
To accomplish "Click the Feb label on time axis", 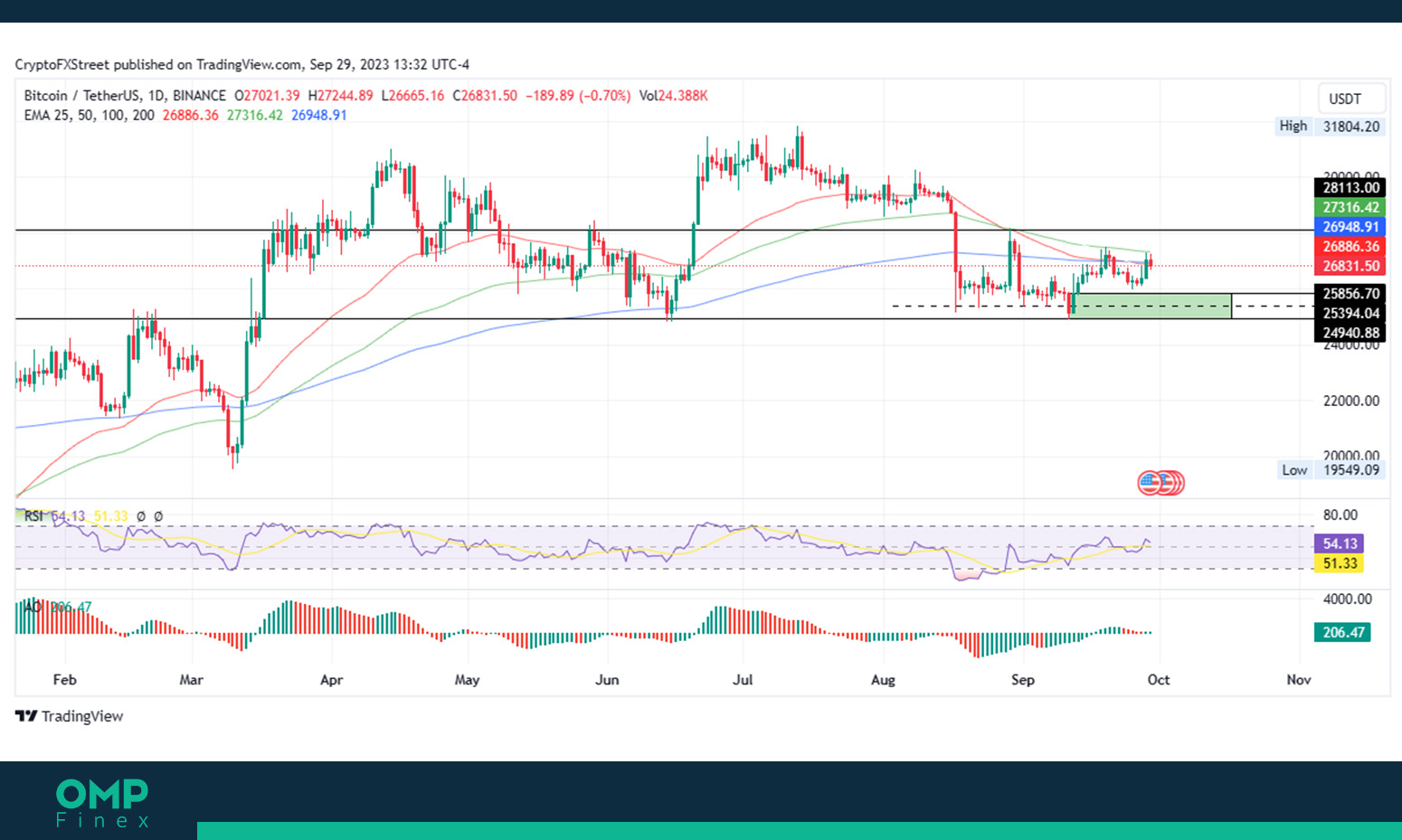I will tap(65, 680).
